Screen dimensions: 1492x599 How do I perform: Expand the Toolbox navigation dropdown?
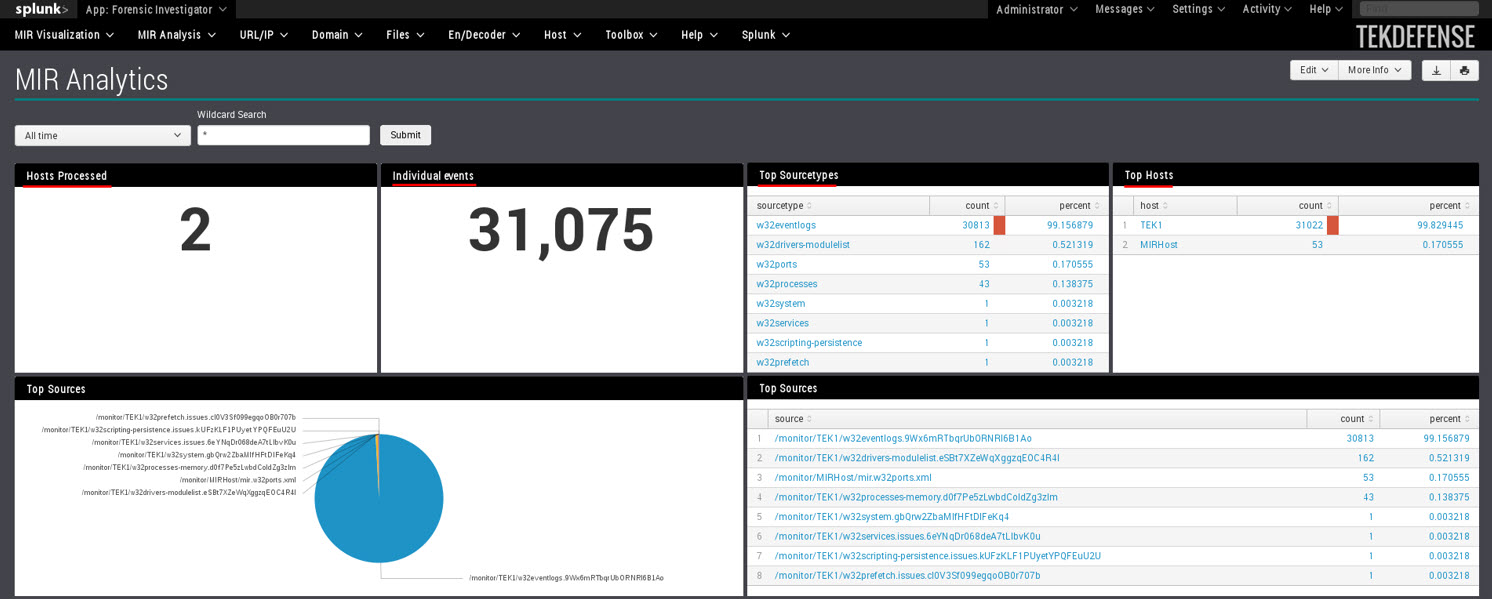(630, 34)
